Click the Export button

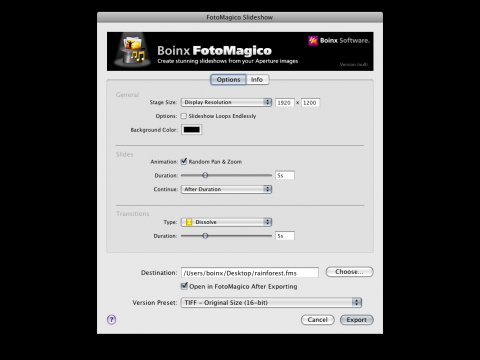[356, 320]
